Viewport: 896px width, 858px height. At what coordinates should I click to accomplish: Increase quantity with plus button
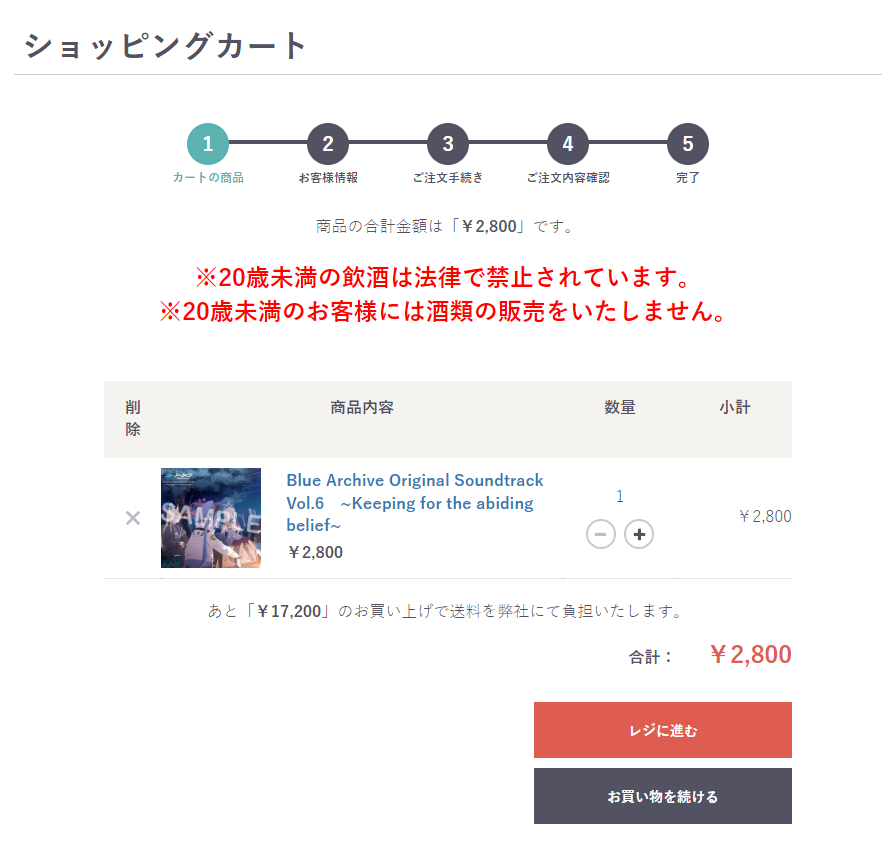click(x=639, y=534)
